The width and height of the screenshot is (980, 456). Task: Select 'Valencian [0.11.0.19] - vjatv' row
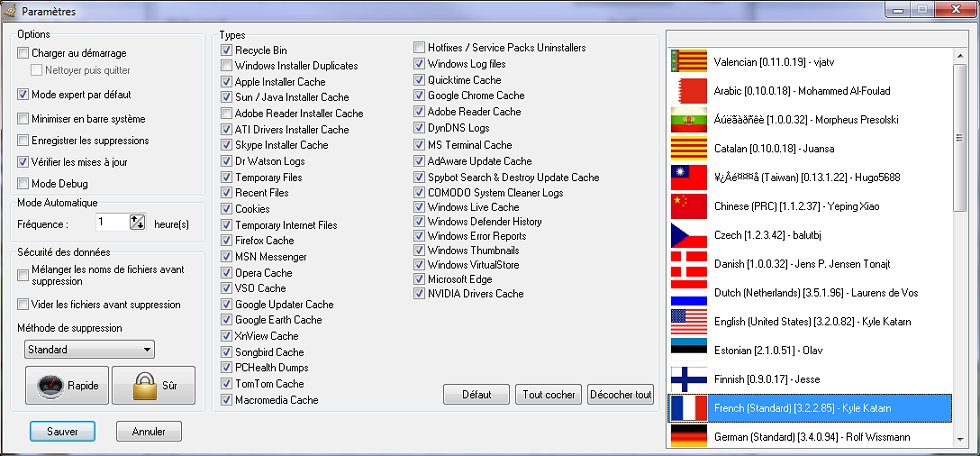[x=810, y=61]
